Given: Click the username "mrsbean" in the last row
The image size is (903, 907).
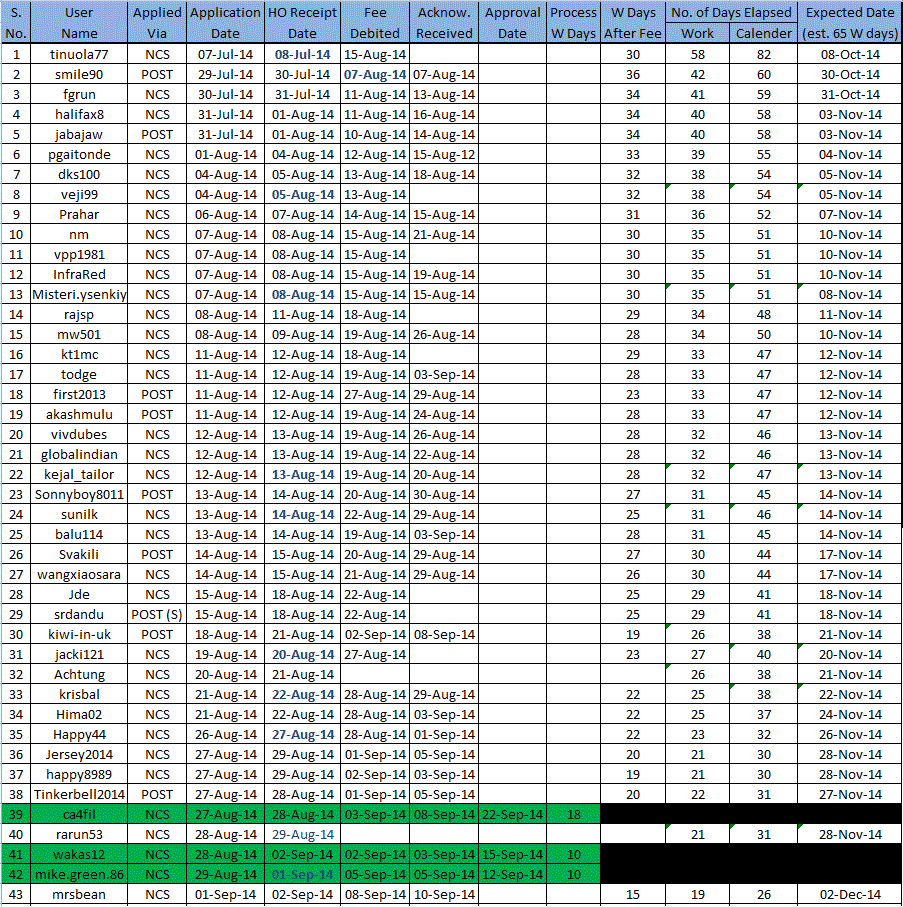Looking at the screenshot, I should pos(79,894).
